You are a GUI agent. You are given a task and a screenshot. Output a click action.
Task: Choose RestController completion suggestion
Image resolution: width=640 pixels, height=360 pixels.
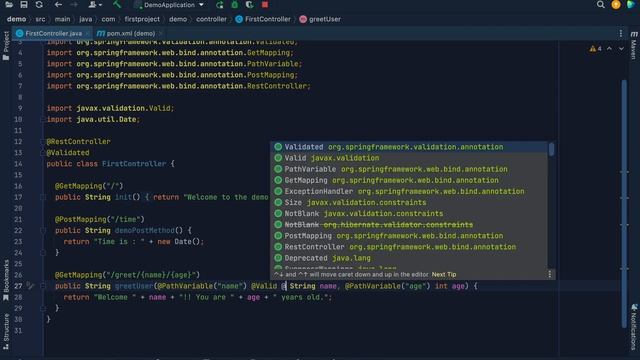click(x=409, y=247)
